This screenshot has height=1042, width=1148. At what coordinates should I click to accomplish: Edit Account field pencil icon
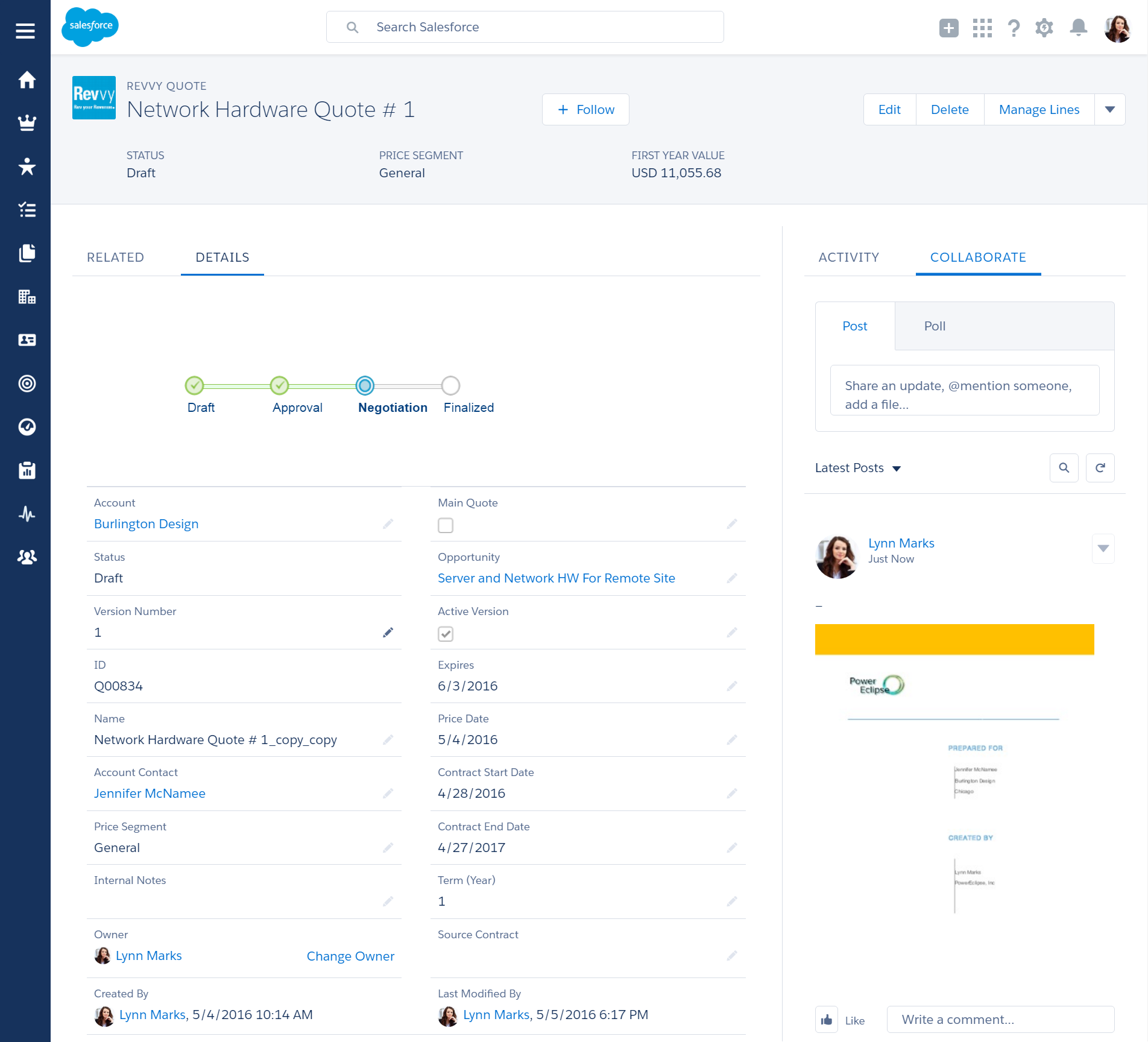pos(388,524)
